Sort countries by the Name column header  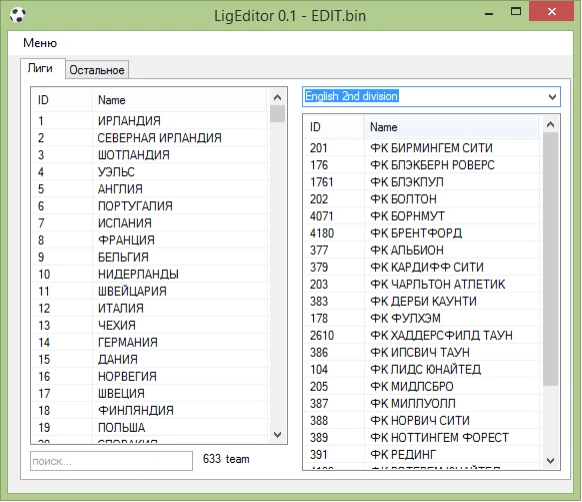179,100
